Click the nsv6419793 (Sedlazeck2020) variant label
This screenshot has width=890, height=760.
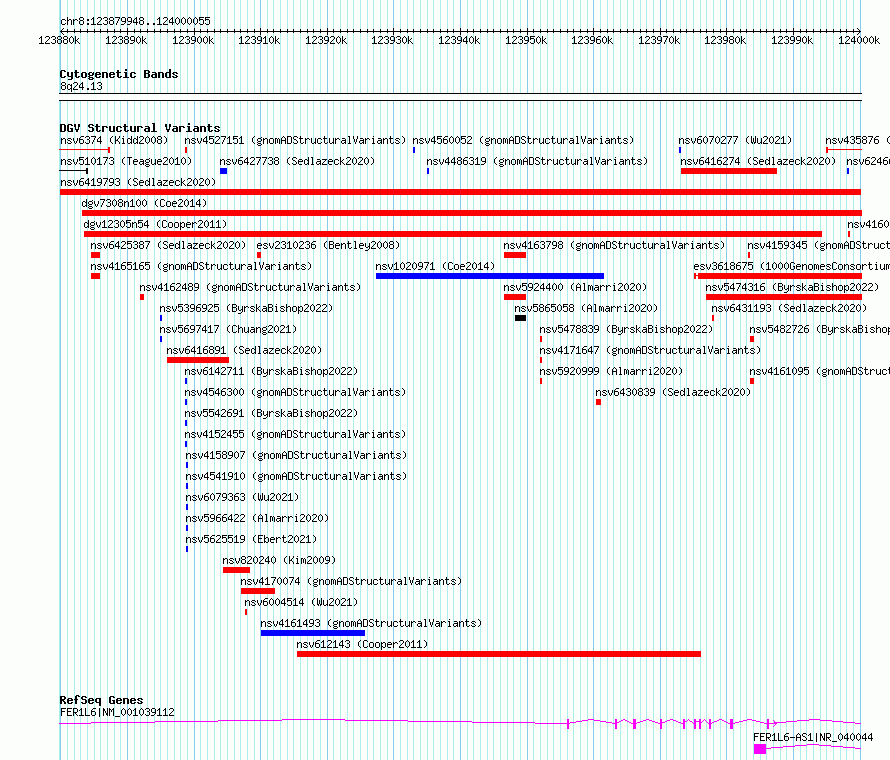(138, 182)
